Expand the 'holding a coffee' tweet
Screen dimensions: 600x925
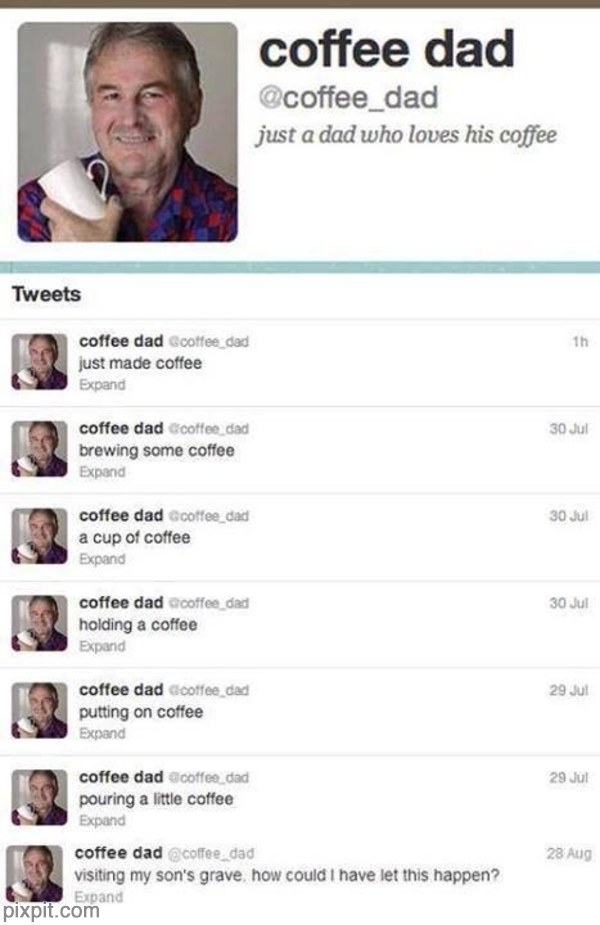tap(102, 646)
